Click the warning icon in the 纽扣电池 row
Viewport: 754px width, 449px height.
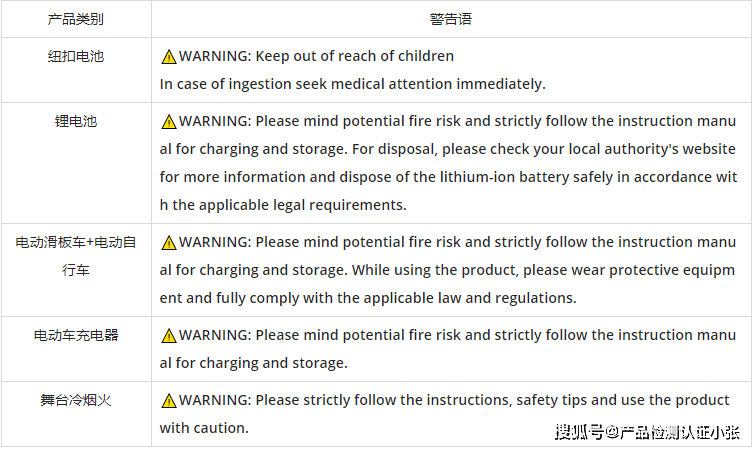(169, 57)
